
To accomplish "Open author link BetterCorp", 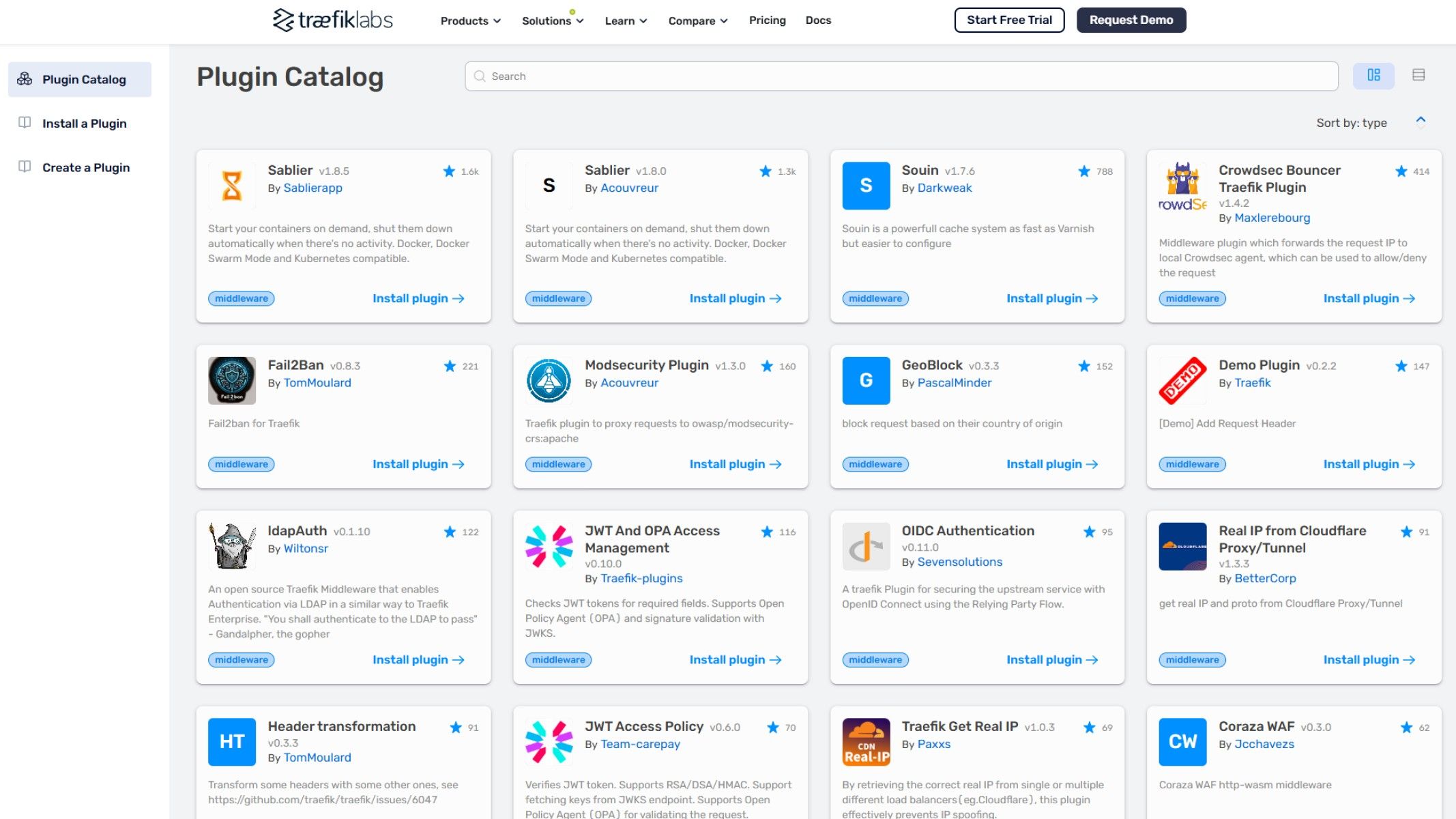I will click(1265, 579).
